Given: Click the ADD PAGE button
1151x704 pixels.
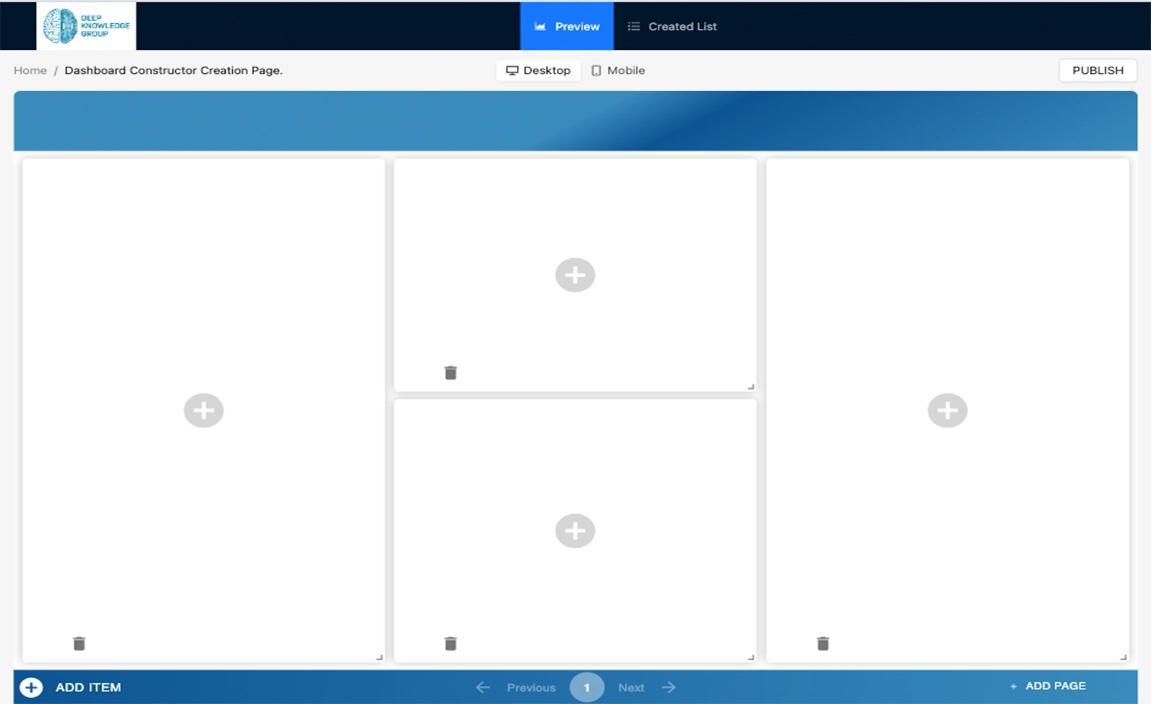Looking at the screenshot, I should tap(1047, 686).
